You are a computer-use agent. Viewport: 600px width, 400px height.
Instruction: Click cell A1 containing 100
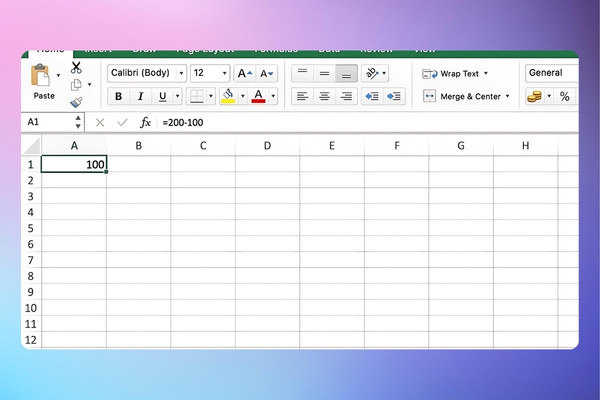pyautogui.click(x=74, y=164)
